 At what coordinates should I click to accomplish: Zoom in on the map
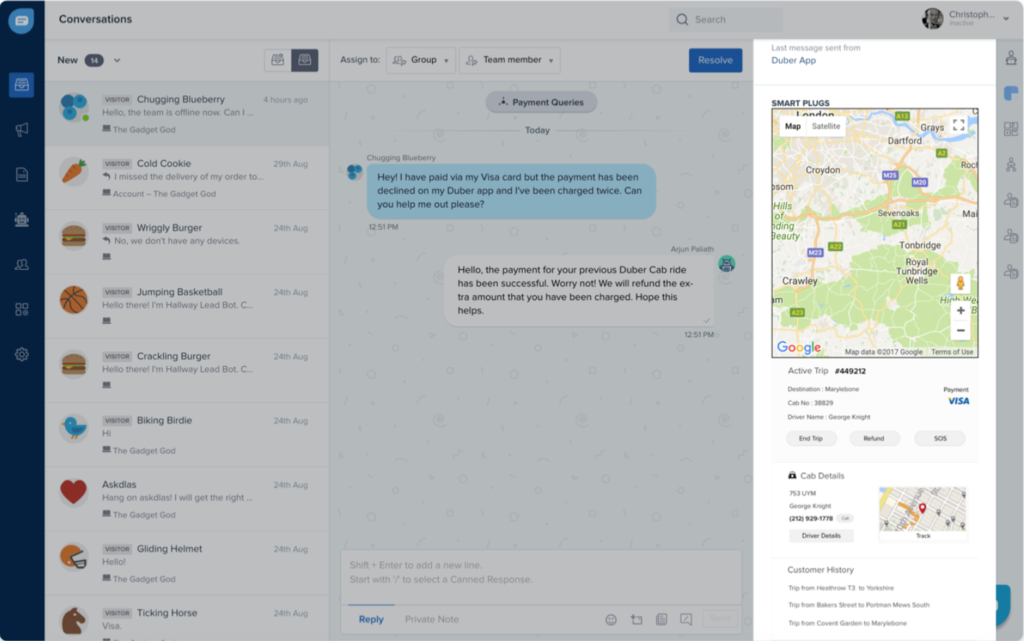960,311
